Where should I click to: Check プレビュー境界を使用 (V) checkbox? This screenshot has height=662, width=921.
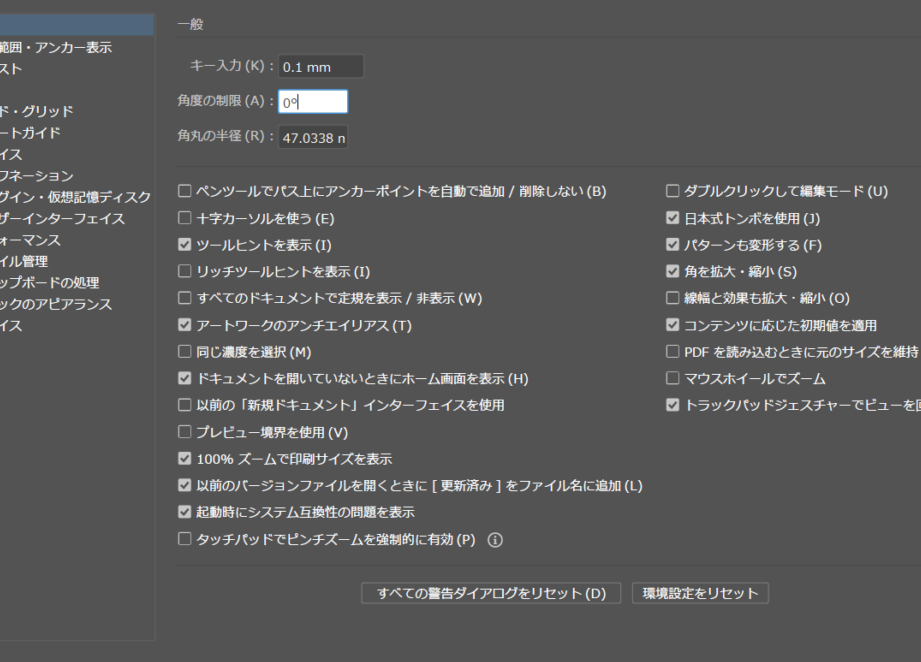pyautogui.click(x=184, y=432)
